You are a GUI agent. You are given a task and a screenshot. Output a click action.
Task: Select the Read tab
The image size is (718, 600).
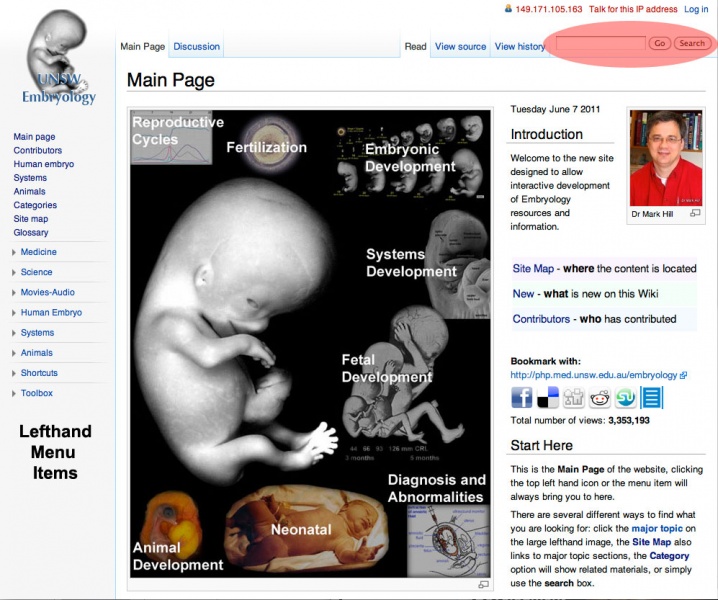click(415, 46)
